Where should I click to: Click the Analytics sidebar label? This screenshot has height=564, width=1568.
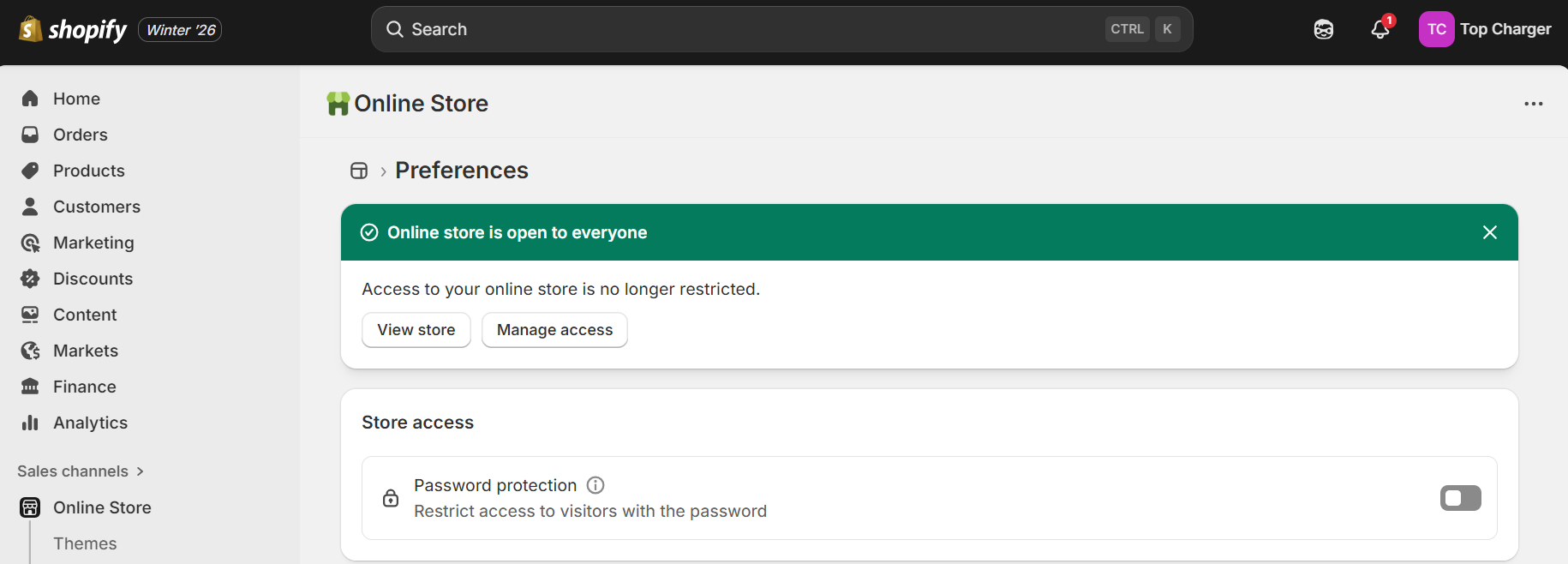90,423
